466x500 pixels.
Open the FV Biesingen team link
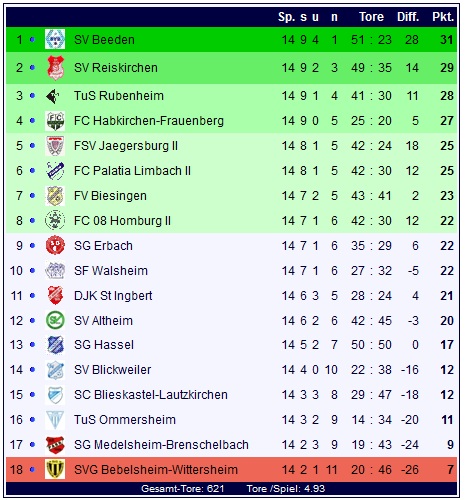[110, 196]
